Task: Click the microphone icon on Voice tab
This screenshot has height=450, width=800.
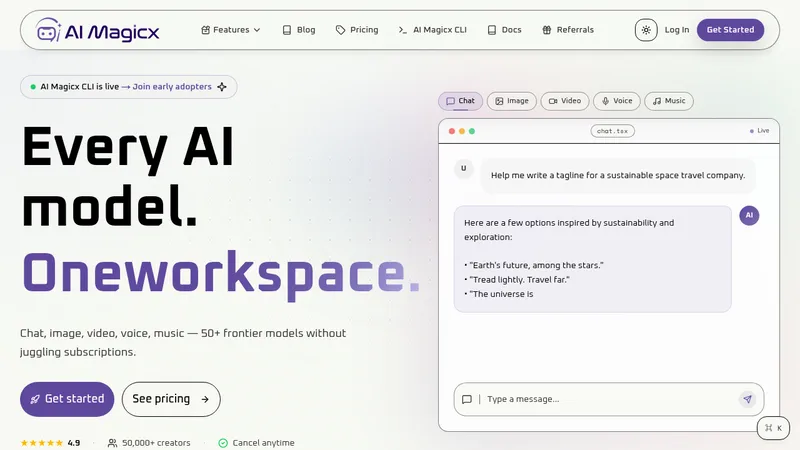Action: (x=605, y=101)
